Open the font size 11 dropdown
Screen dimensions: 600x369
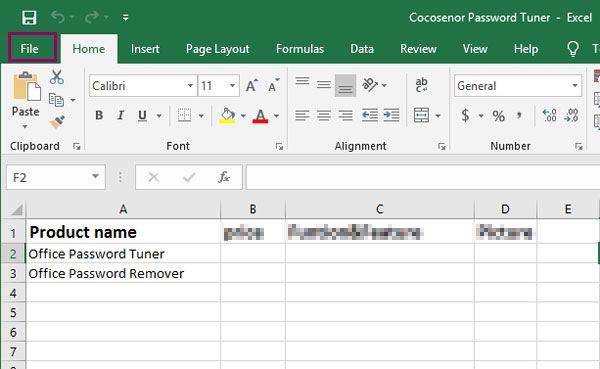pos(232,86)
